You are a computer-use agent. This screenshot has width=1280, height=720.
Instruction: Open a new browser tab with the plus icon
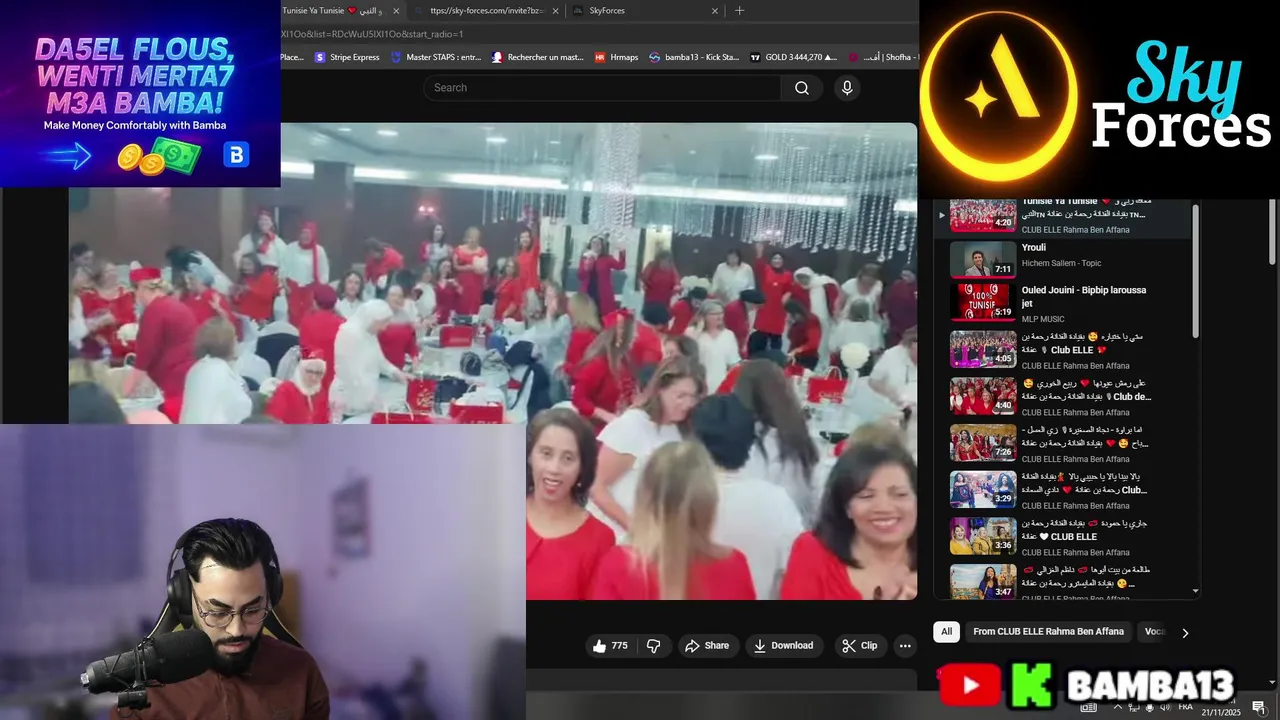pyautogui.click(x=740, y=11)
